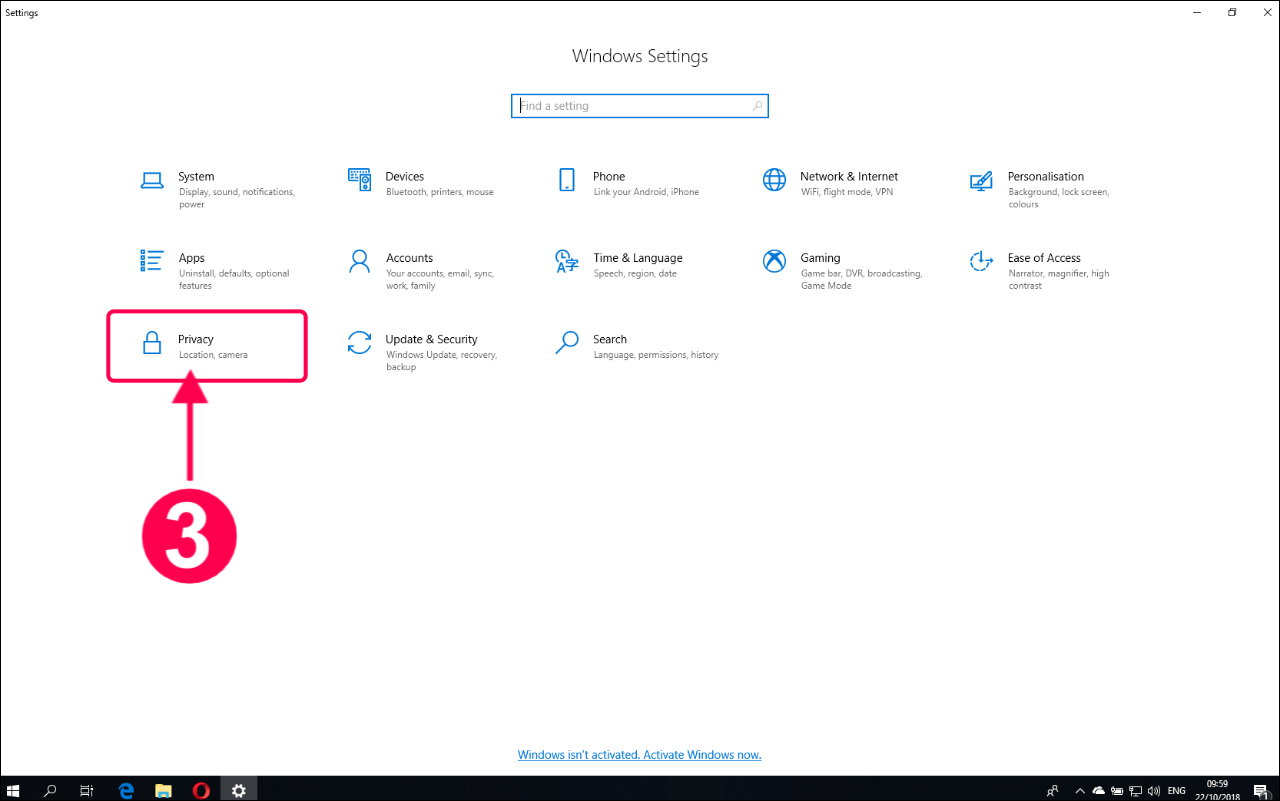Image resolution: width=1280 pixels, height=801 pixels.
Task: Open Network & Internet globe icon
Action: (x=774, y=180)
